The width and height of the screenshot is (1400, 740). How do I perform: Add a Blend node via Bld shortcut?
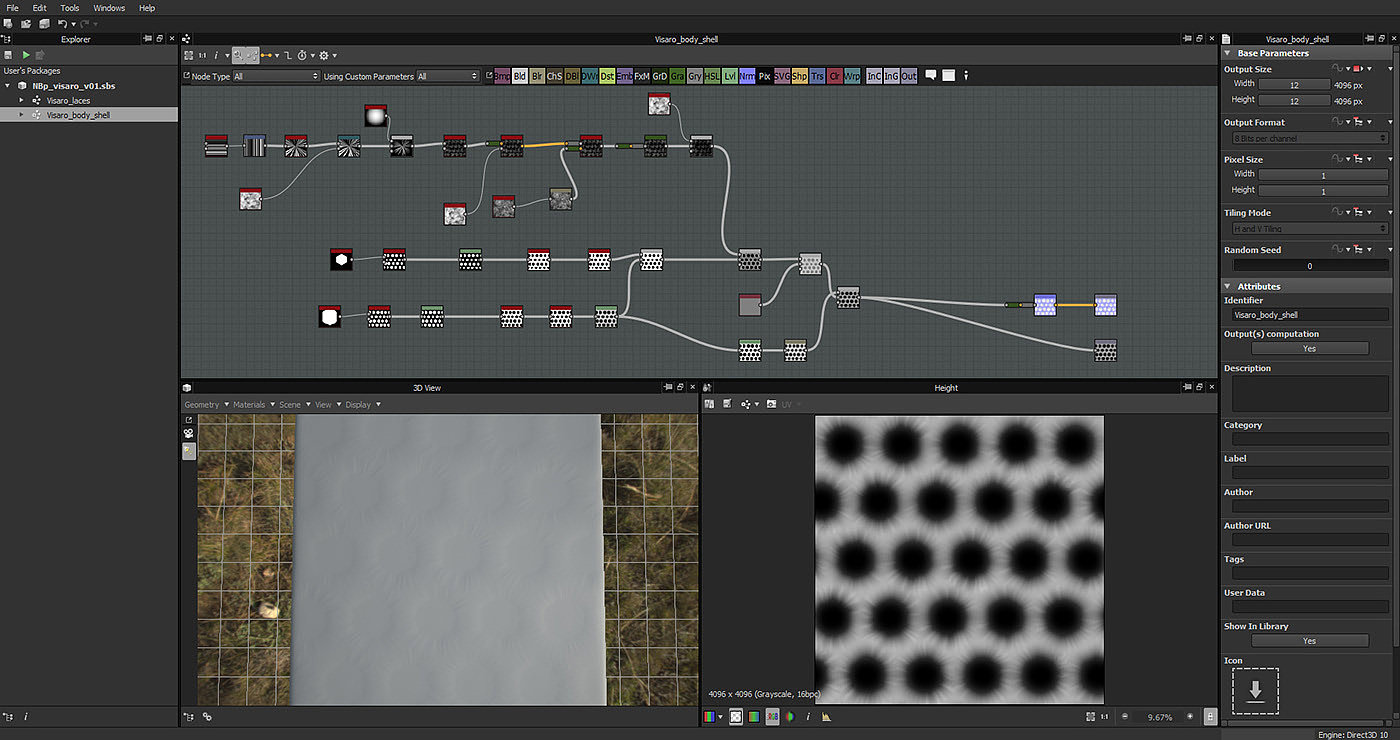tap(519, 76)
